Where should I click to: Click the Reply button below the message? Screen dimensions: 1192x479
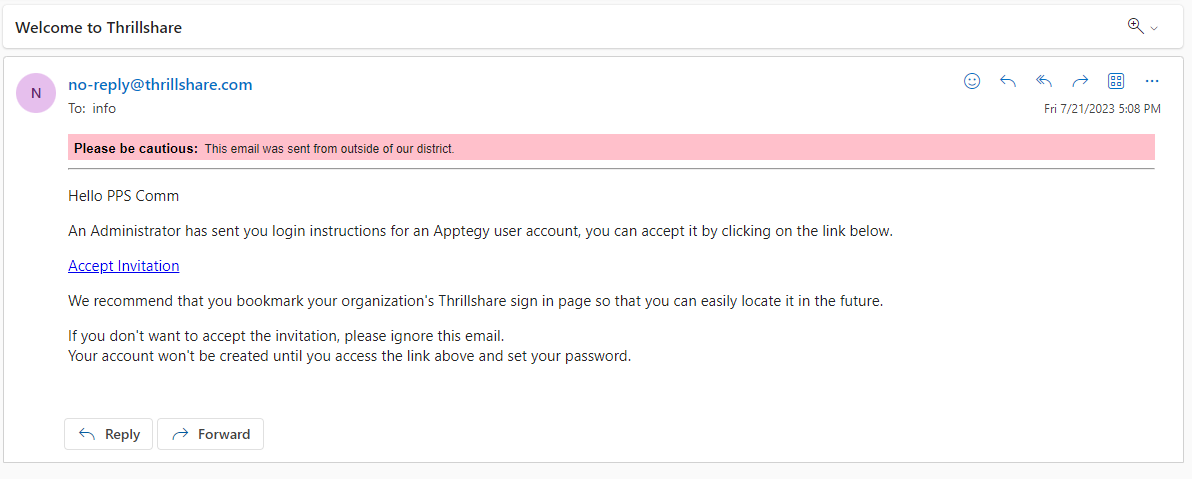[x=109, y=434]
